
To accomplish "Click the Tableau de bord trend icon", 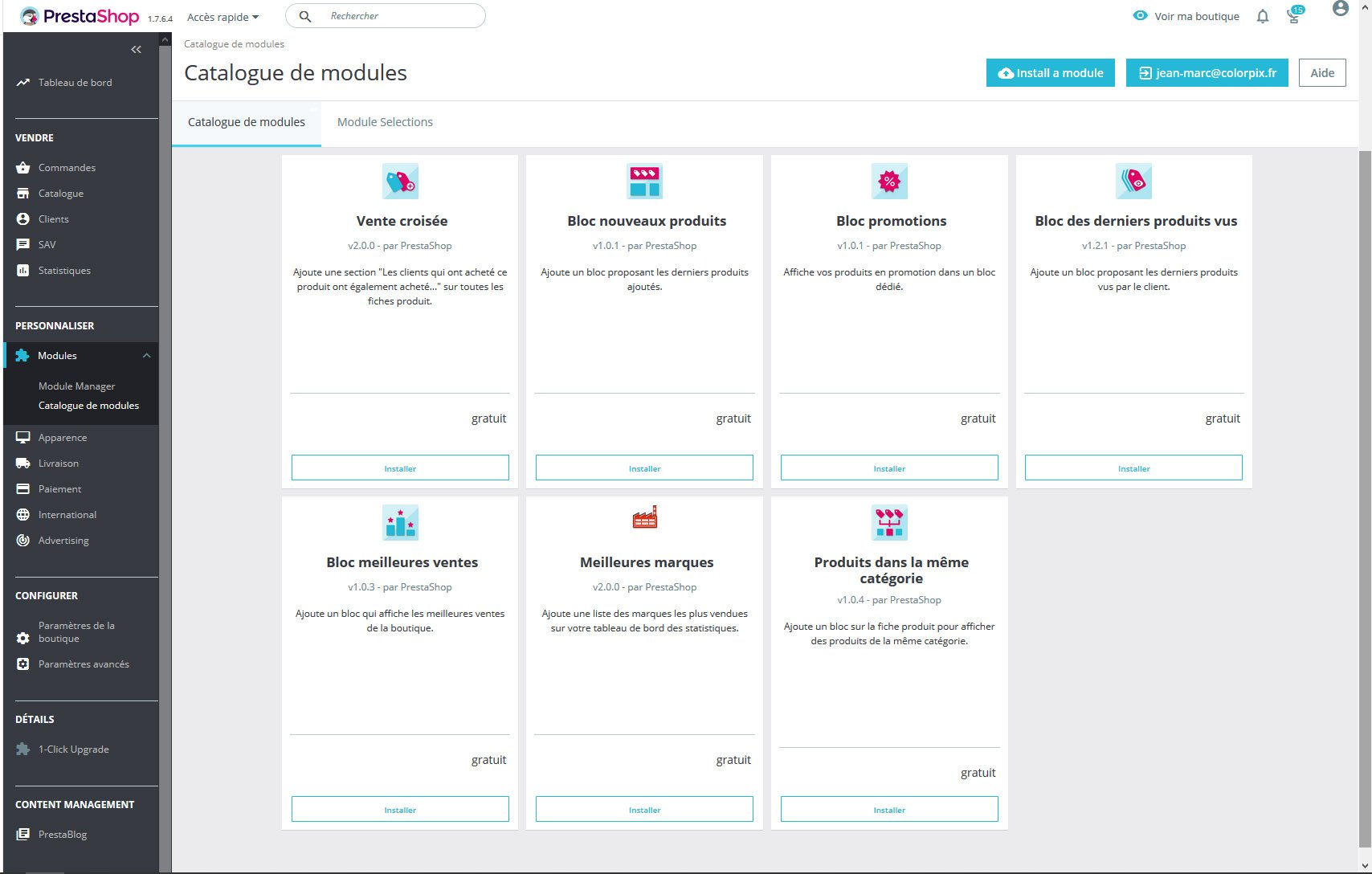I will pos(23,83).
